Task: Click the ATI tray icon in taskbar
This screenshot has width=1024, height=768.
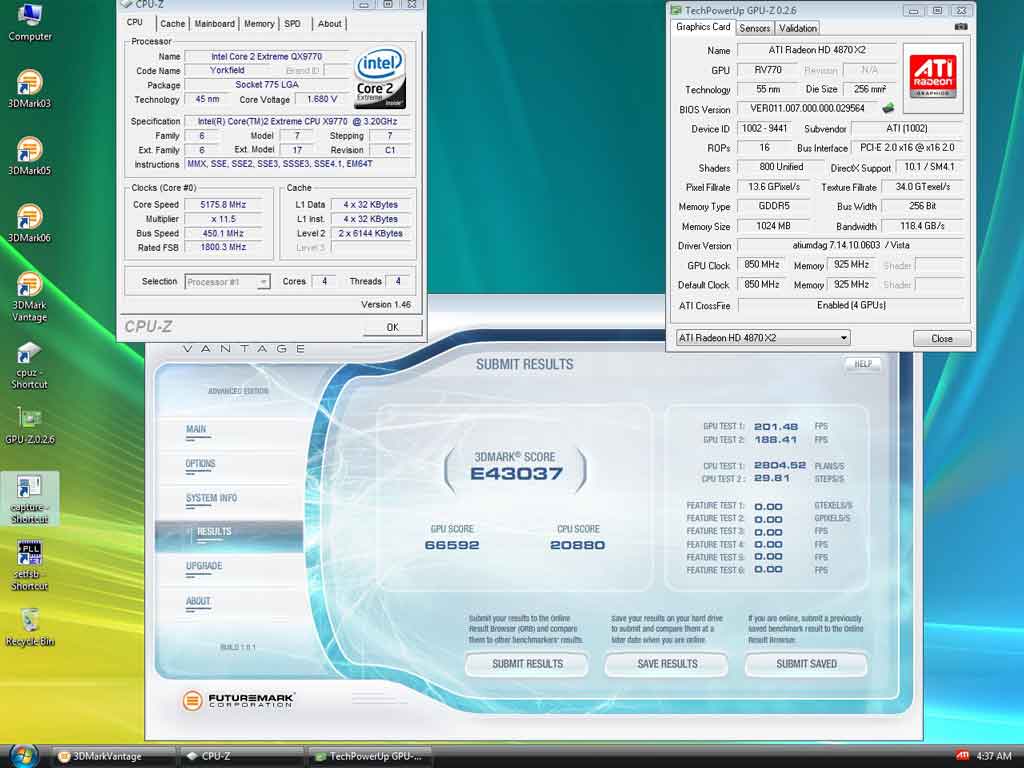Action: point(962,756)
